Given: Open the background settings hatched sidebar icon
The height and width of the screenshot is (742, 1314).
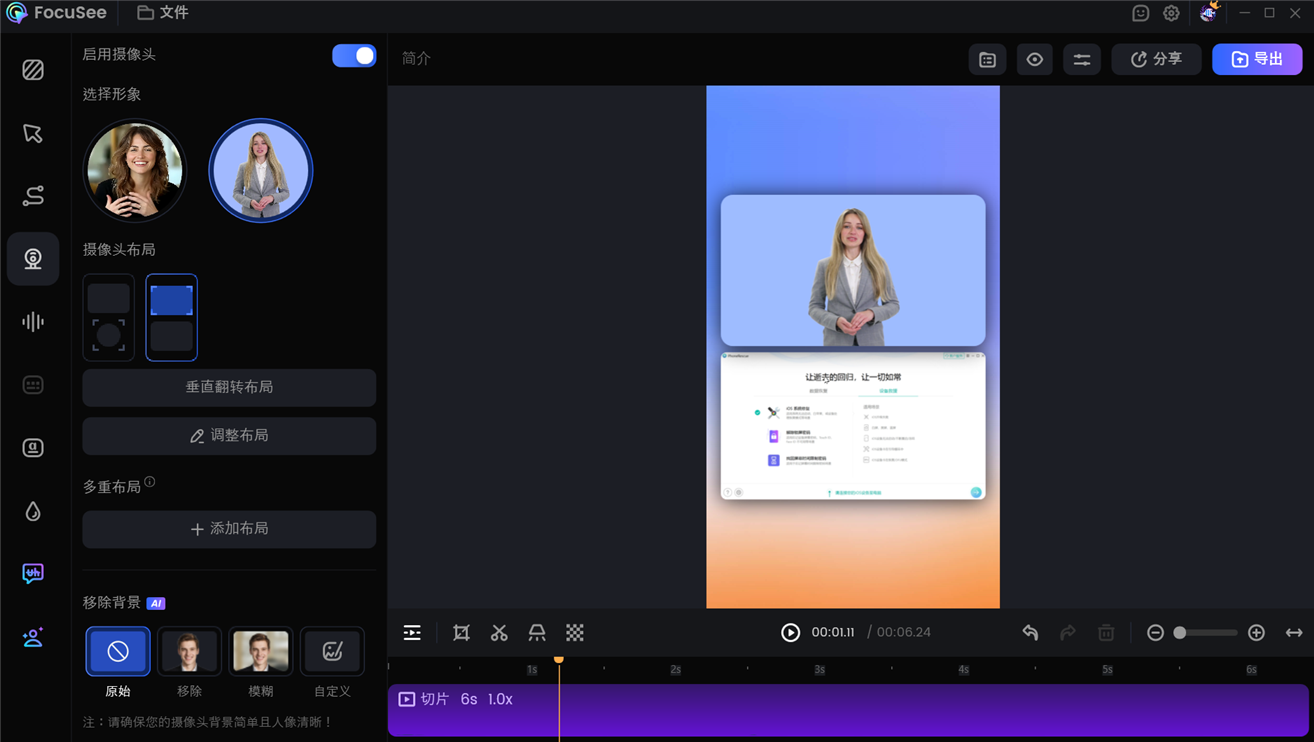Looking at the screenshot, I should 33,70.
